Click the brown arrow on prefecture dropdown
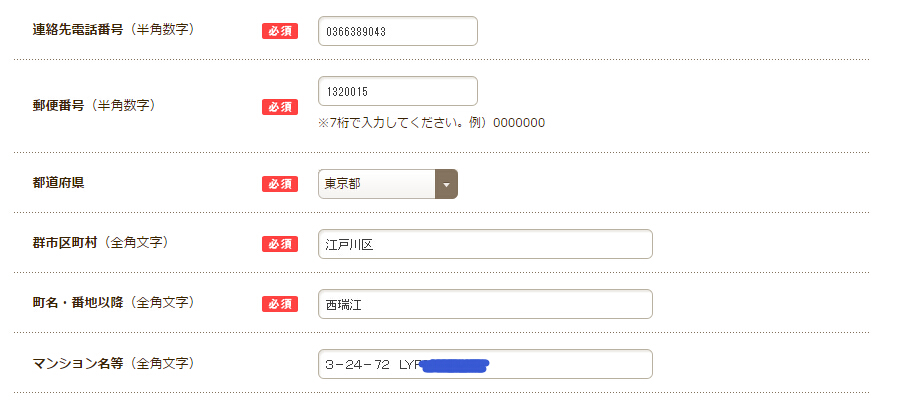 [446, 184]
